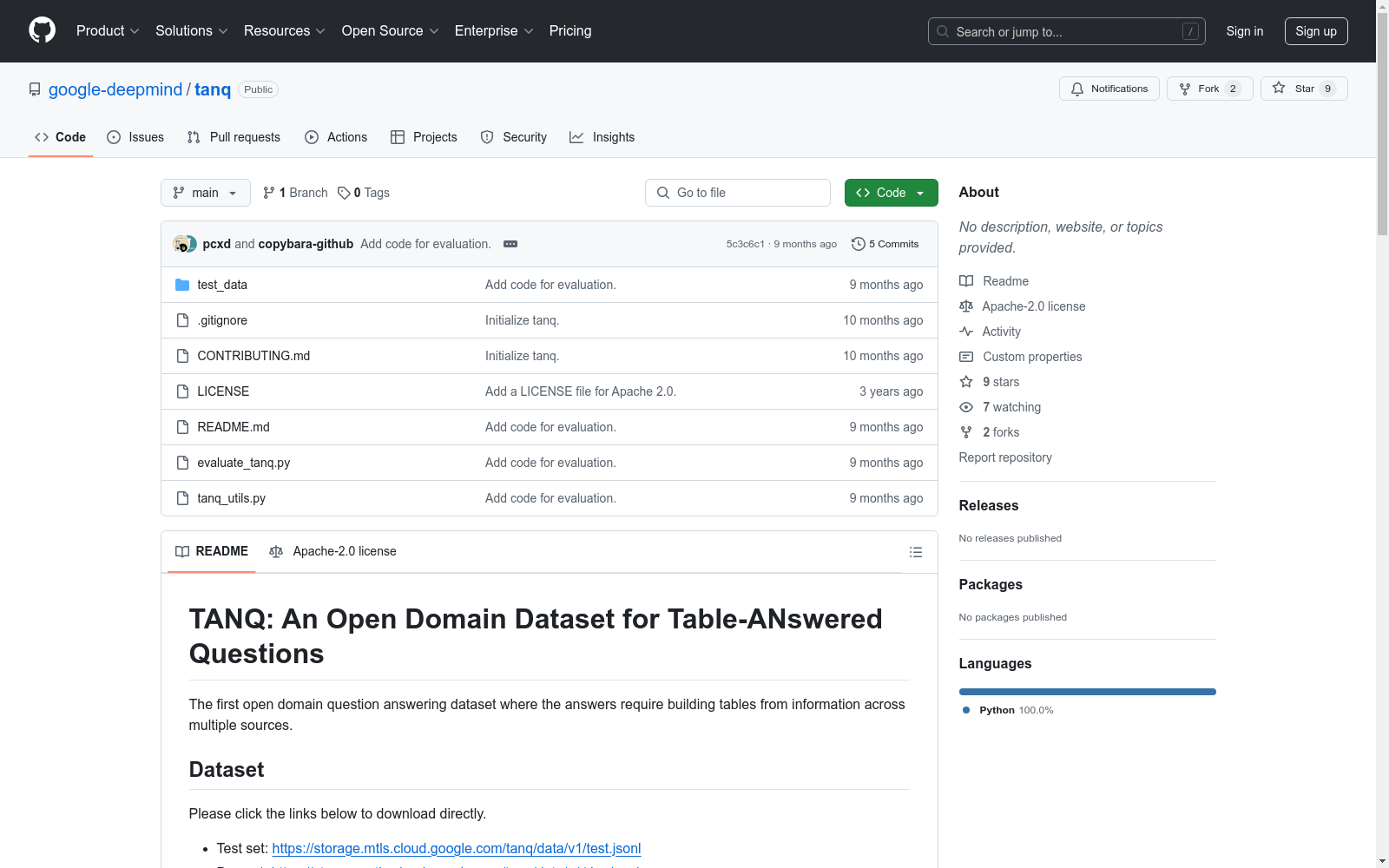Click the fork icon beside 2 forks

[966, 432]
